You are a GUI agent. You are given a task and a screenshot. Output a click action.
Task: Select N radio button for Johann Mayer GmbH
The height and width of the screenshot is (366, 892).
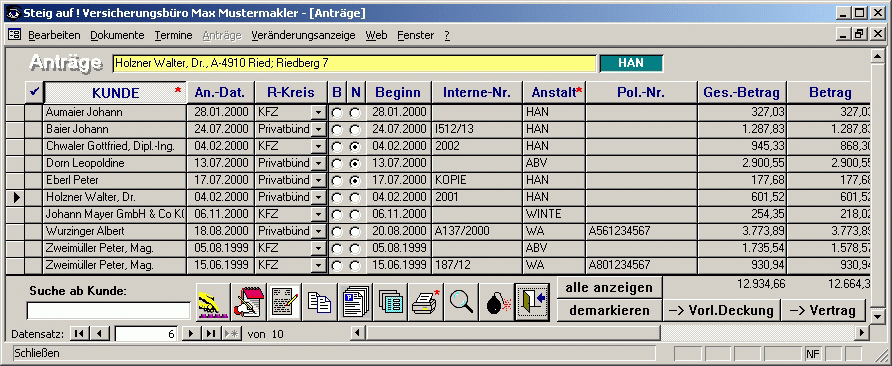click(x=355, y=216)
